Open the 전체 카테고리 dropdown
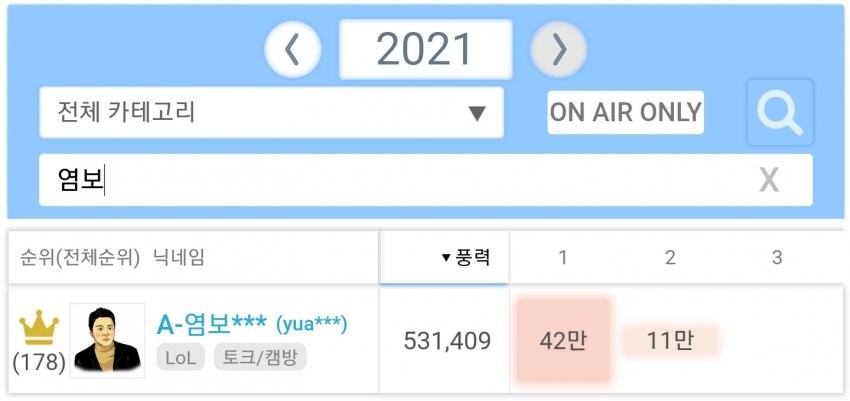The width and height of the screenshot is (850, 401). coord(271,112)
